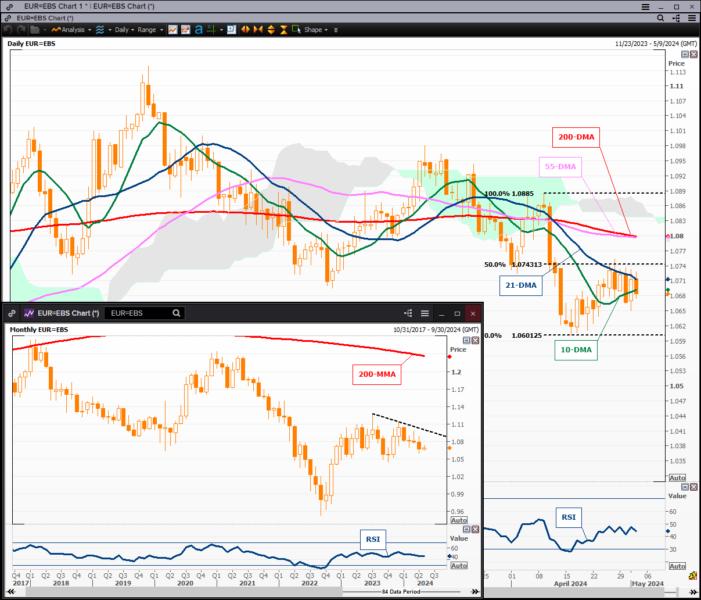Click the blue wavy lines chart-type icon
The height and width of the screenshot is (600, 701).
click(100, 30)
